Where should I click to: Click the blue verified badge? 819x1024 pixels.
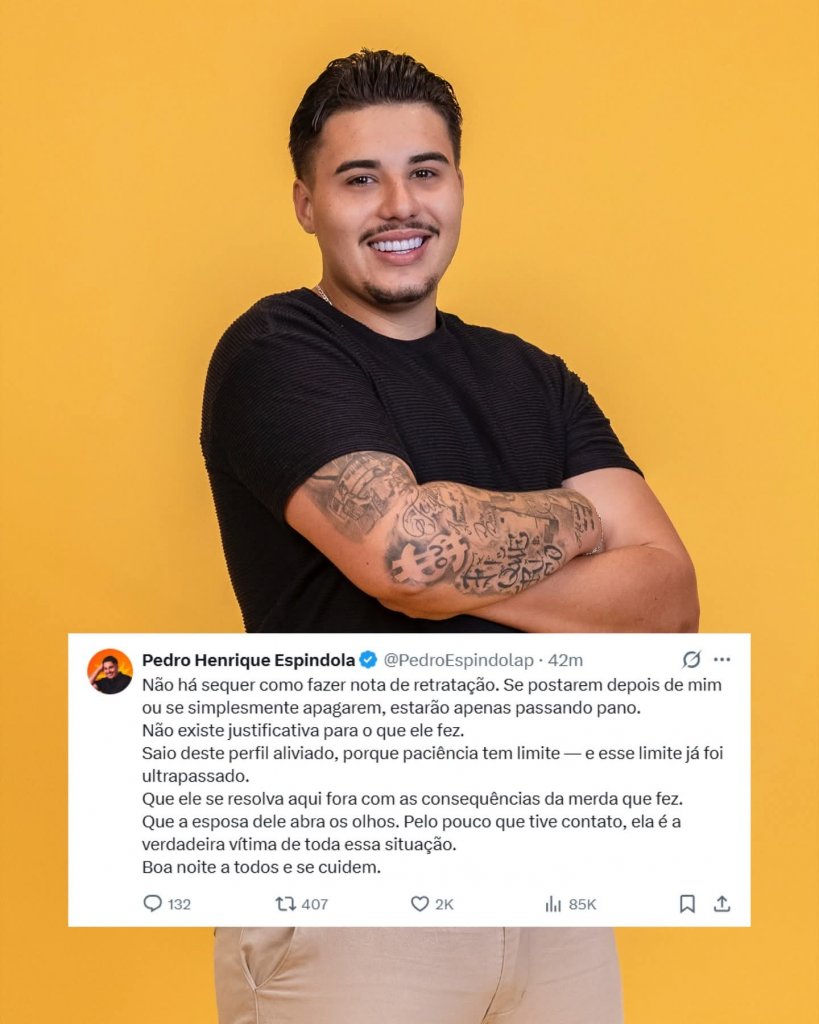click(368, 660)
